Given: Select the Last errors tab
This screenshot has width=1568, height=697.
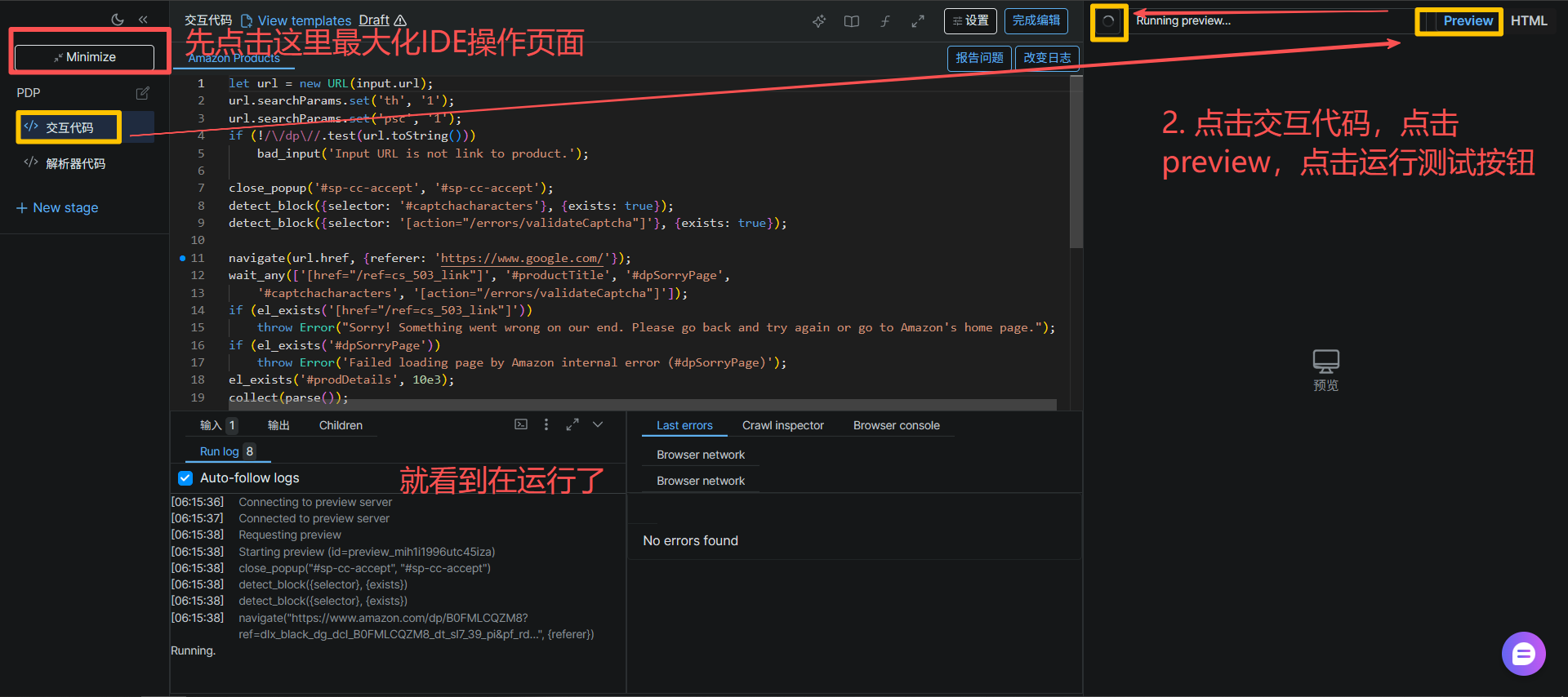Looking at the screenshot, I should [x=684, y=425].
